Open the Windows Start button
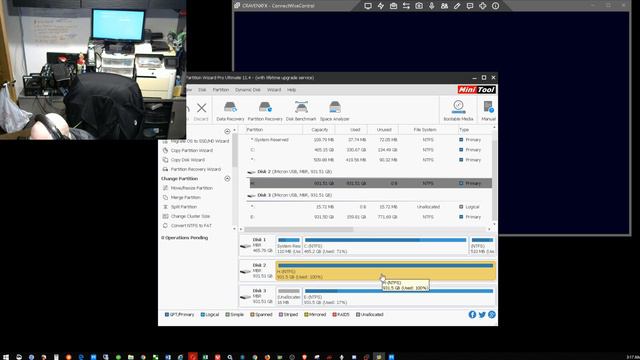The width and height of the screenshot is (640, 360). (x=6, y=357)
